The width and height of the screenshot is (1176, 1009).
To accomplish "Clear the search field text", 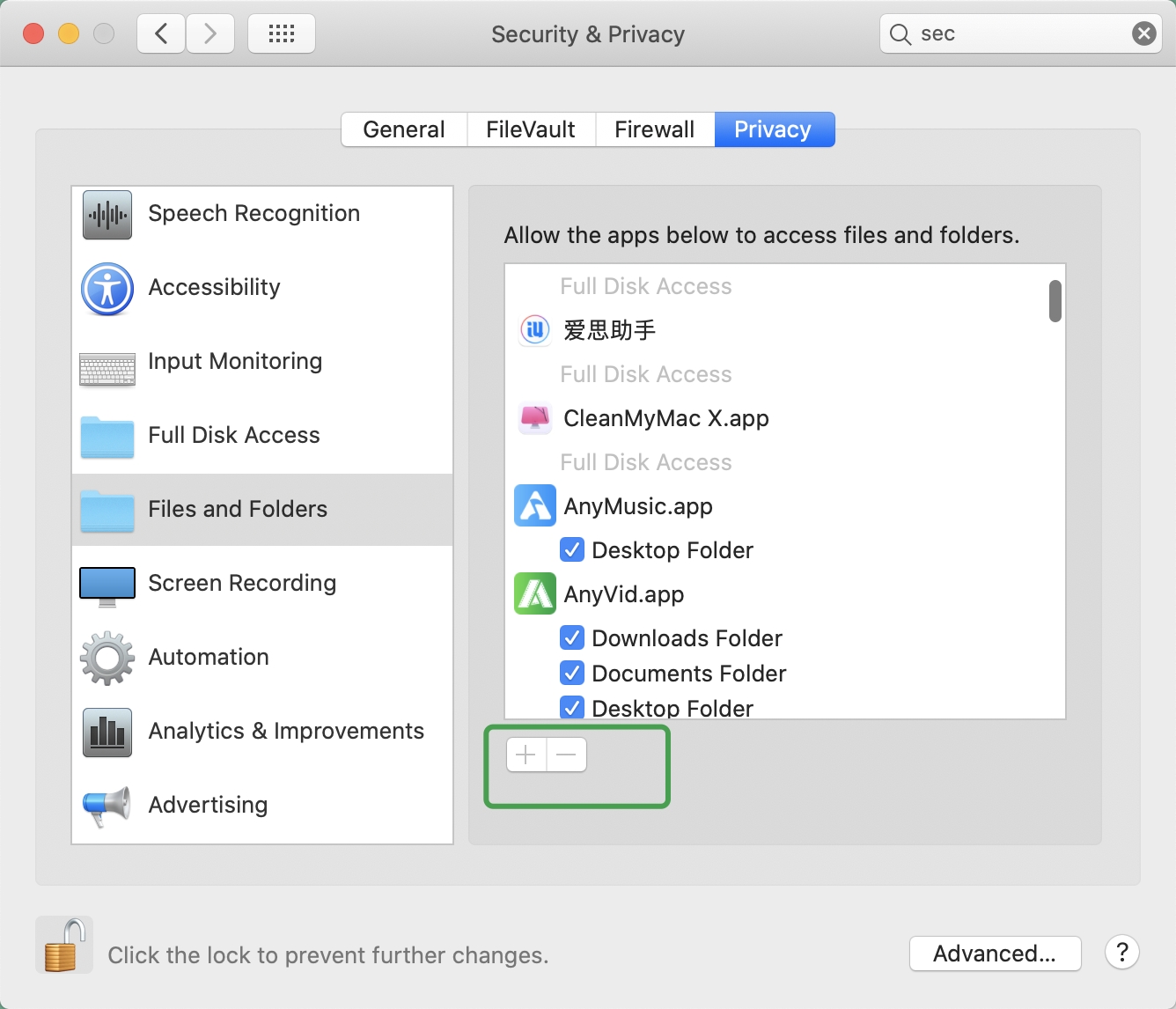I will [1143, 34].
